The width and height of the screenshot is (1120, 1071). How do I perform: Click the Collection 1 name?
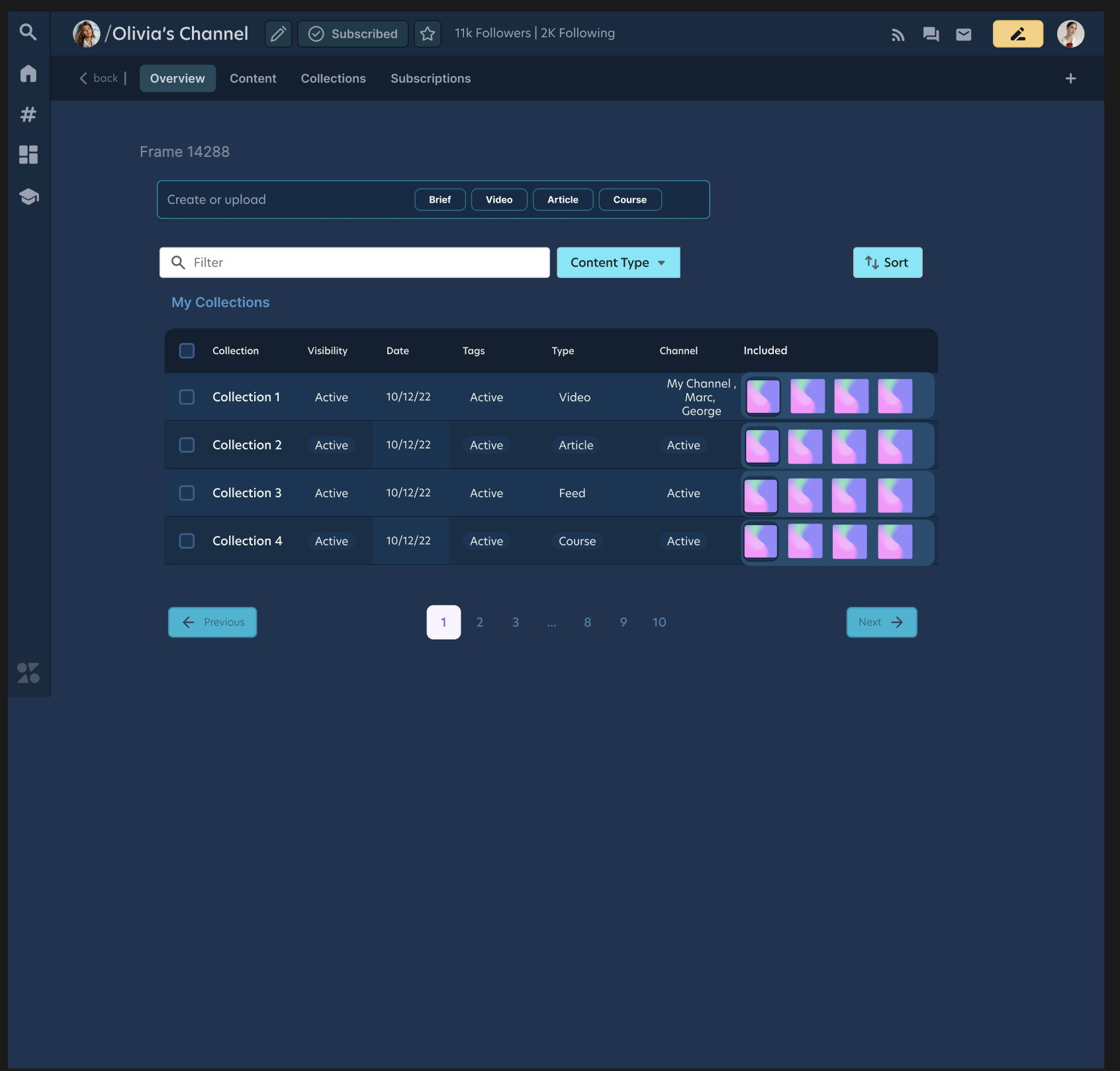[x=246, y=396]
